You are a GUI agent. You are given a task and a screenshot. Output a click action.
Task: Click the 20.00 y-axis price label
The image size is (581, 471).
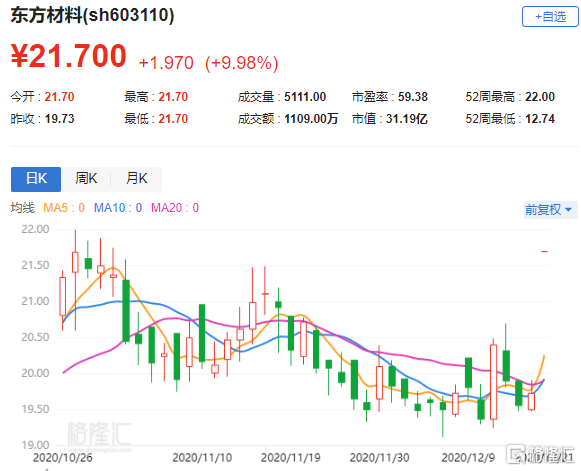point(35,373)
